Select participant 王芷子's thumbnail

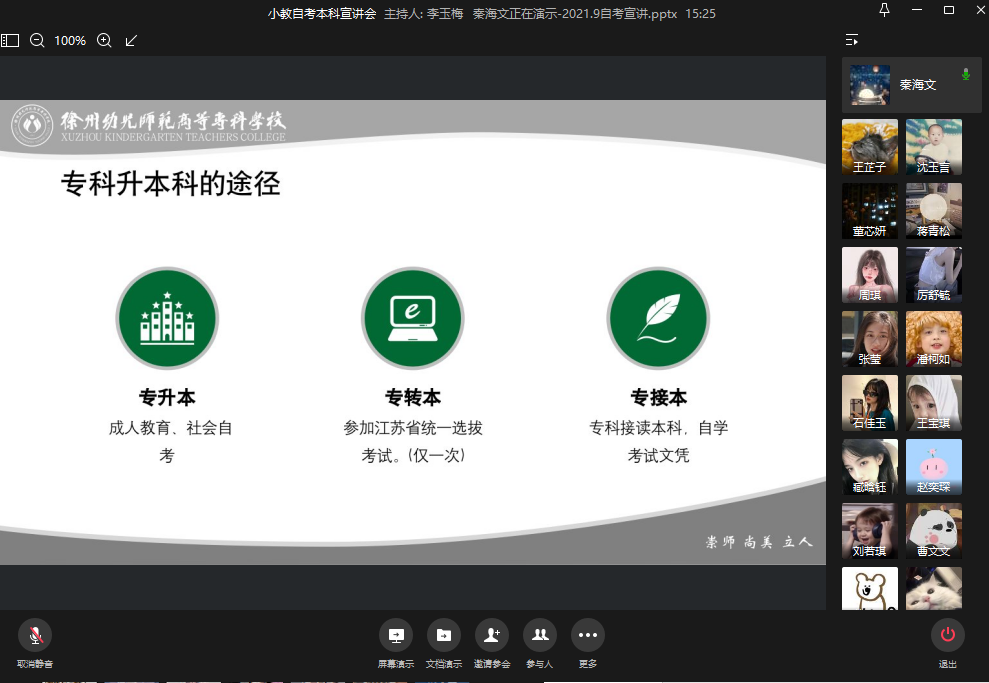click(x=869, y=147)
